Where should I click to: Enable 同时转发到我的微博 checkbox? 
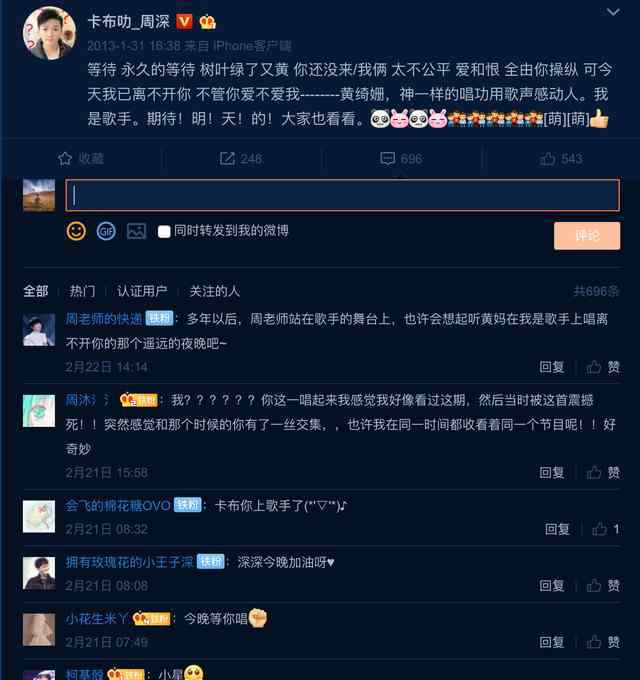[164, 232]
